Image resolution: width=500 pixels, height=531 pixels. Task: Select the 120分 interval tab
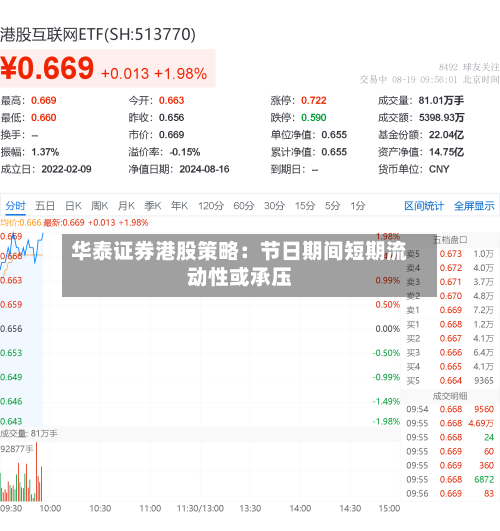211,206
